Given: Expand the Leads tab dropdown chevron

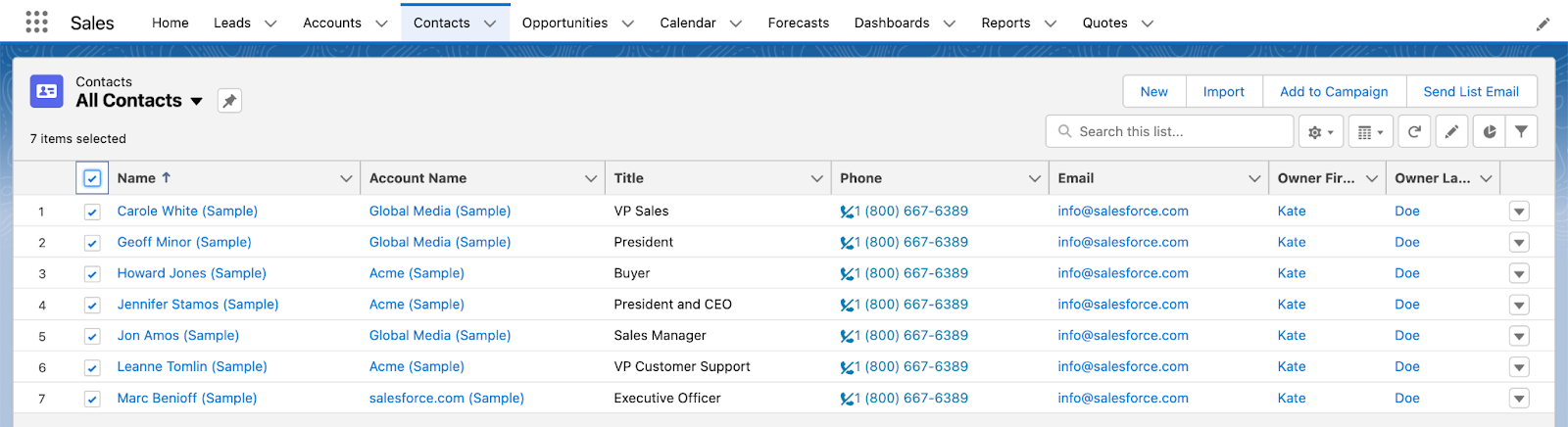Looking at the screenshot, I should pyautogui.click(x=270, y=24).
